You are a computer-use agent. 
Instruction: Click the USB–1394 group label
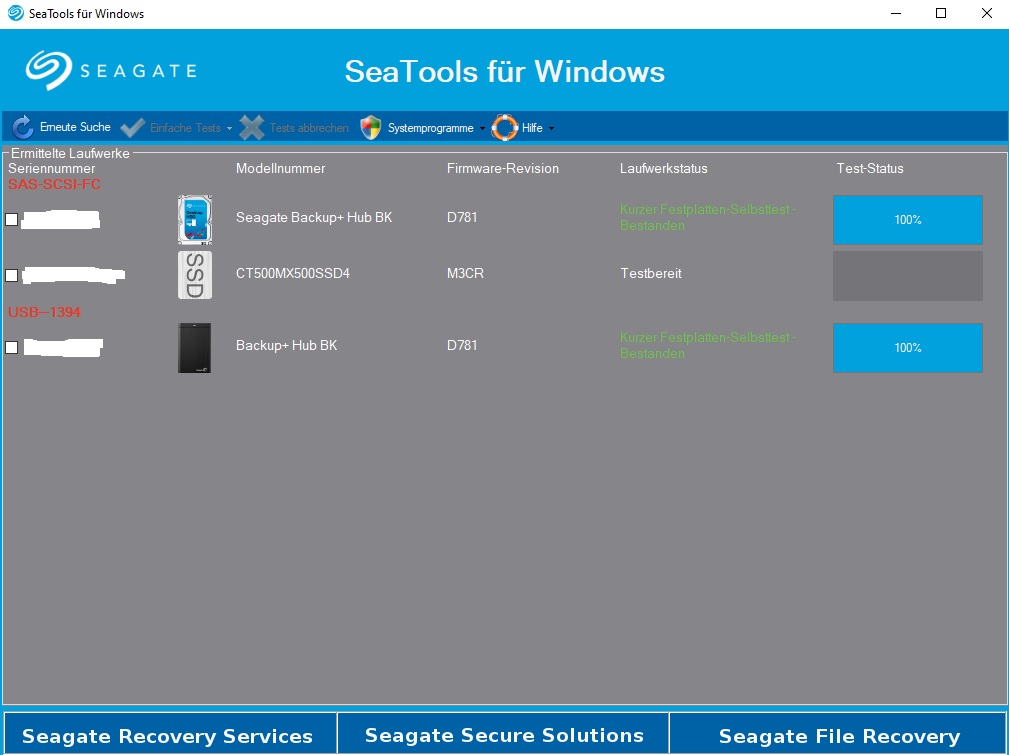point(44,312)
